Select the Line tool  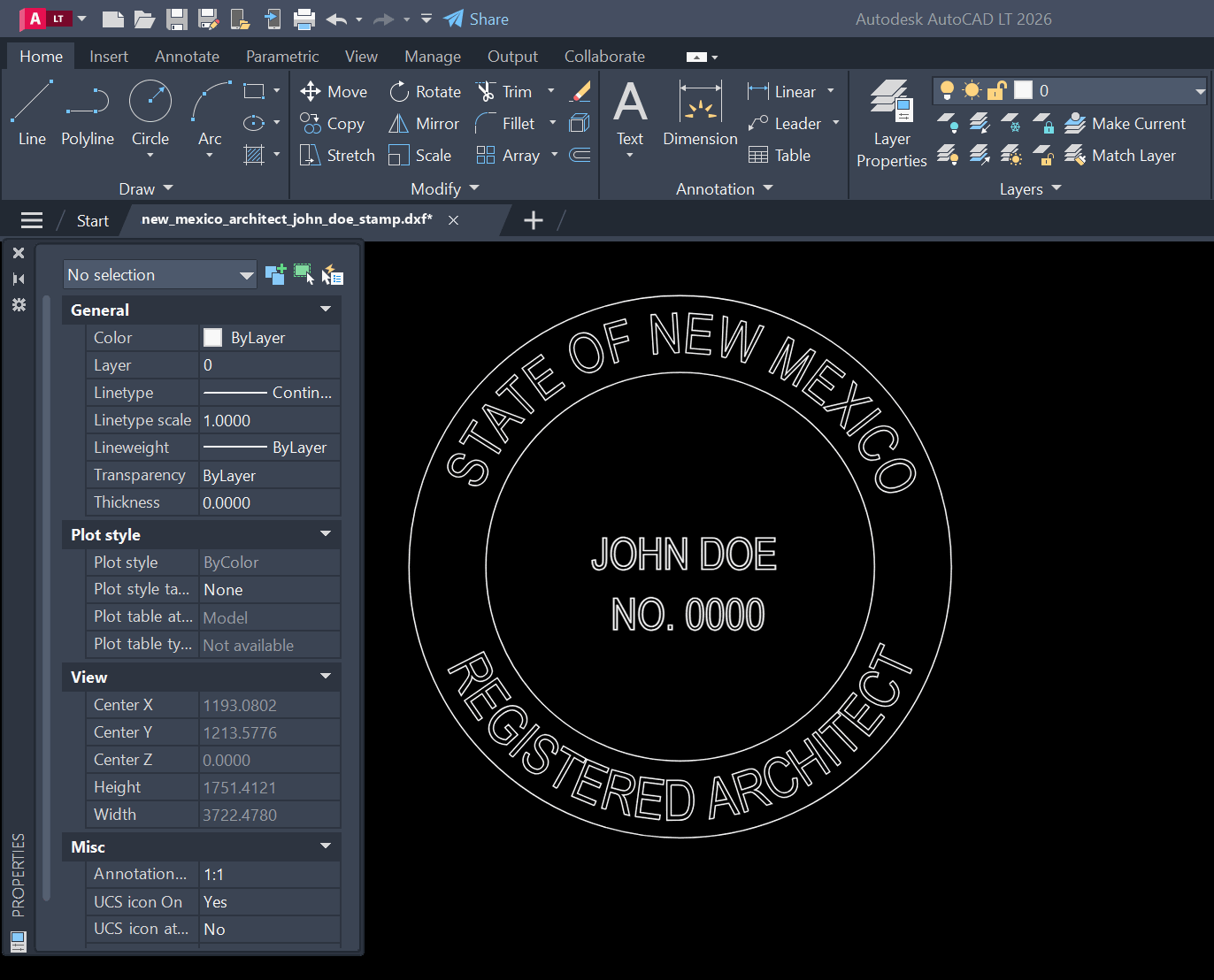[x=32, y=113]
